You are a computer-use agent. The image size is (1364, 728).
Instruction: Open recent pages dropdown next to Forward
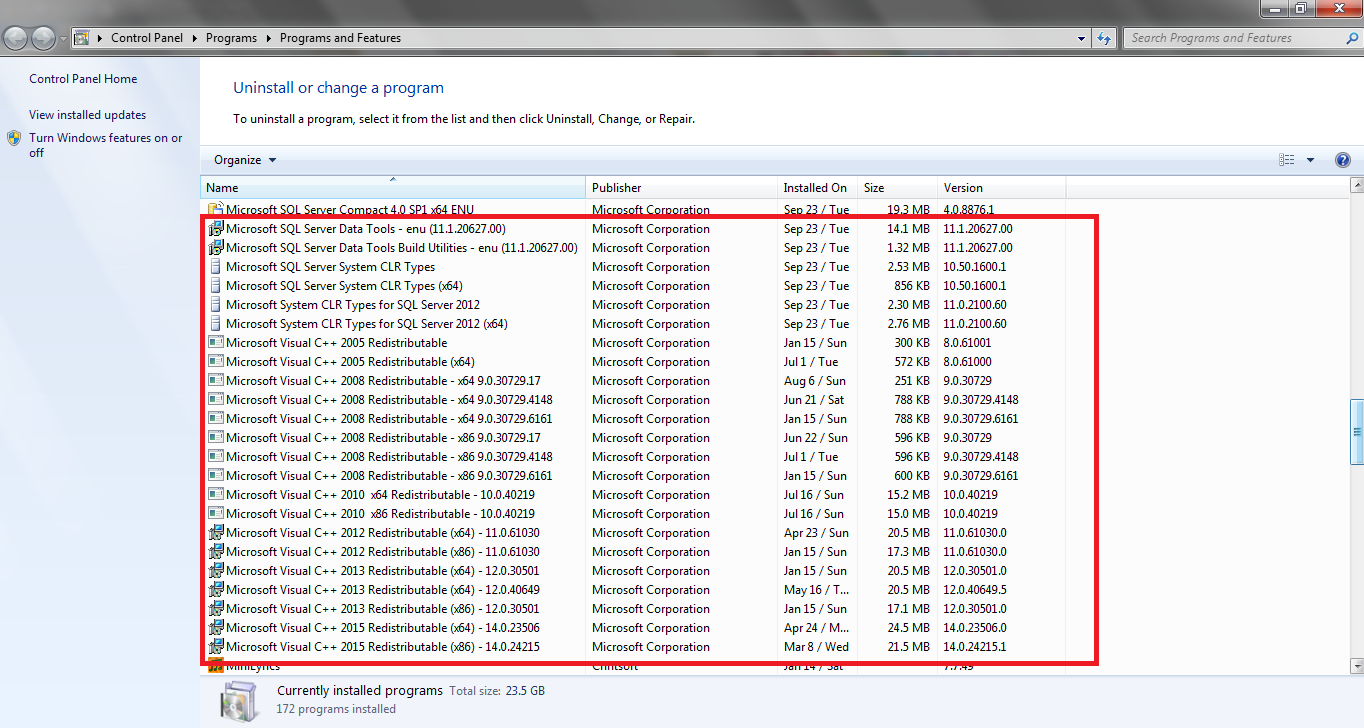point(64,38)
